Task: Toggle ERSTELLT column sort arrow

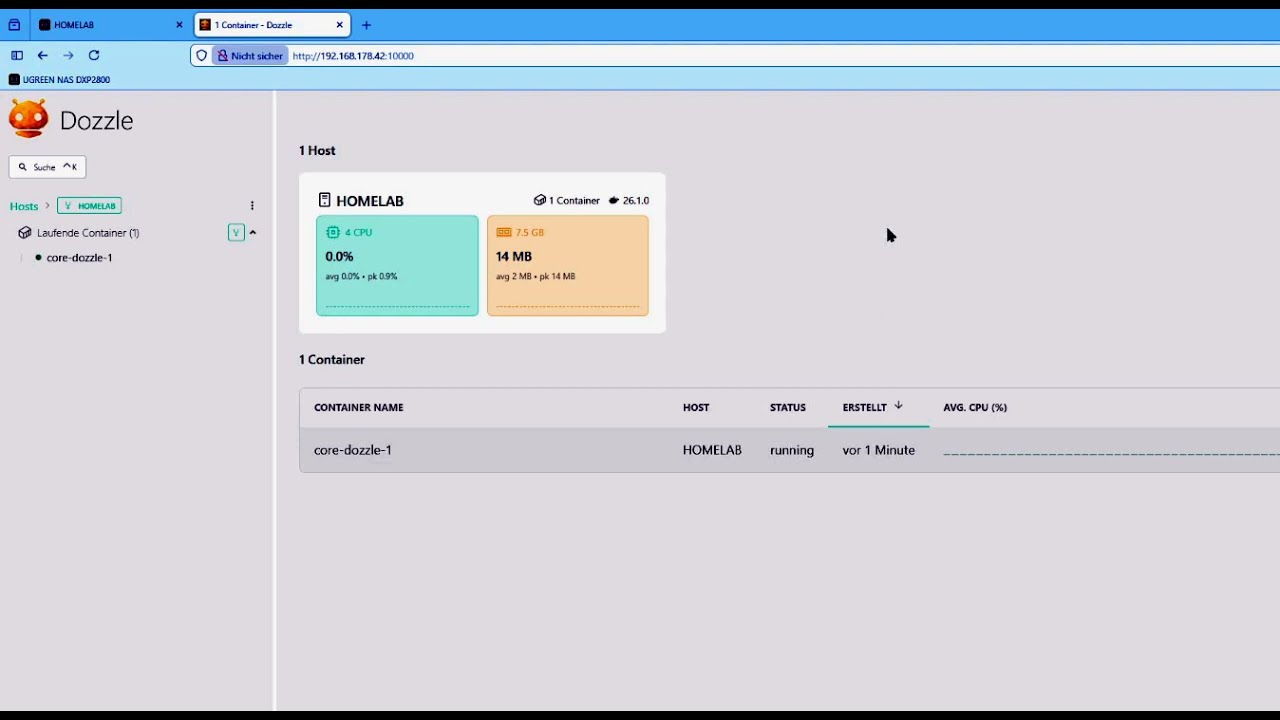Action: (898, 406)
